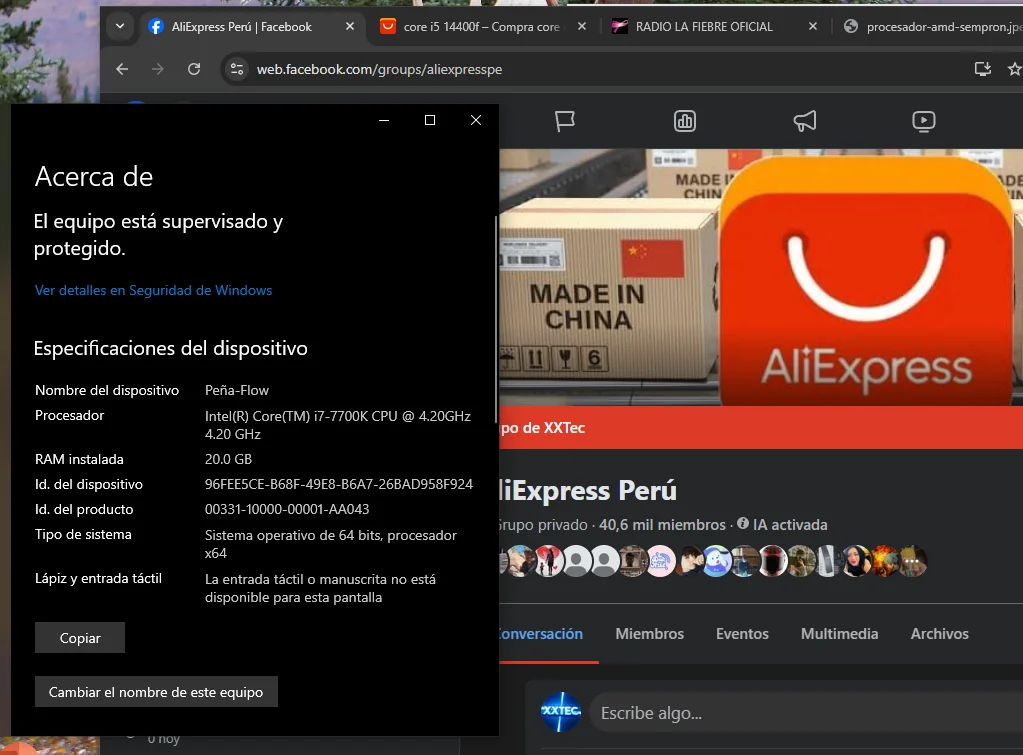Click Cambiar el nombre de este equipo

[x=156, y=692]
